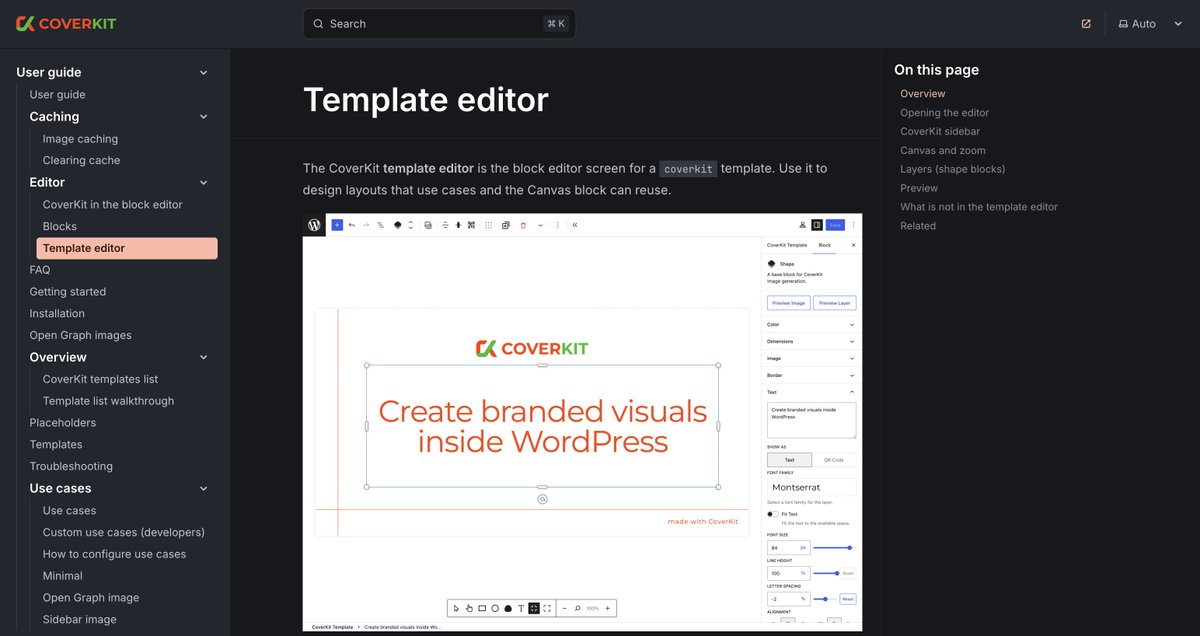Viewport: 1200px width, 636px height.
Task: Click the fullscreen corners icon in the bottom toolbar
Action: [547, 608]
